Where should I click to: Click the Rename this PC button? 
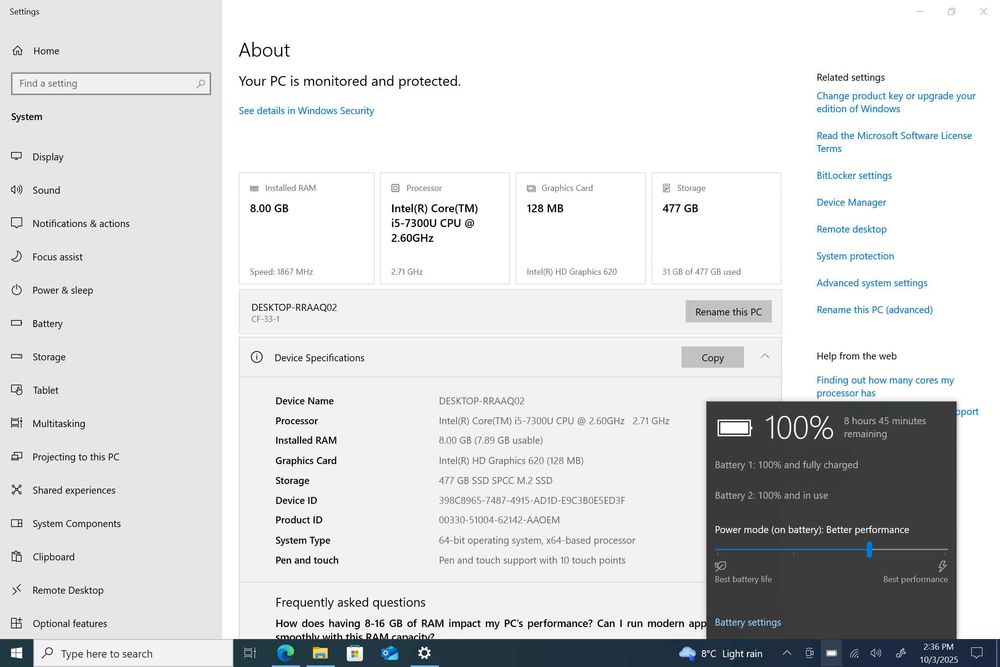click(x=728, y=311)
